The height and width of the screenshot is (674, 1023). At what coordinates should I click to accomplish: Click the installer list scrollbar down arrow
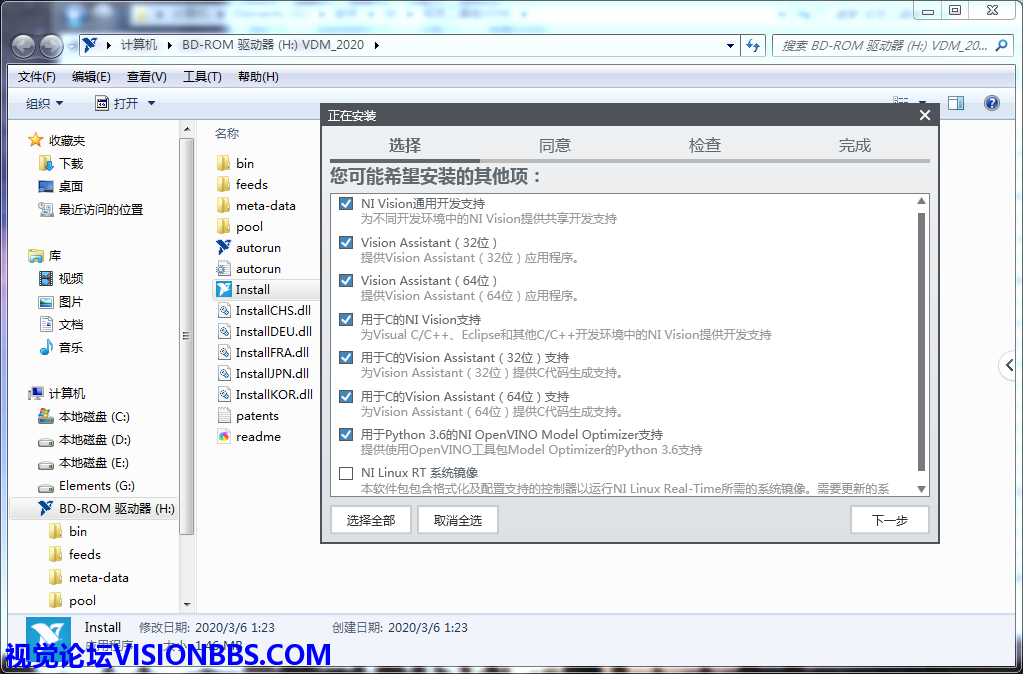(x=921, y=489)
